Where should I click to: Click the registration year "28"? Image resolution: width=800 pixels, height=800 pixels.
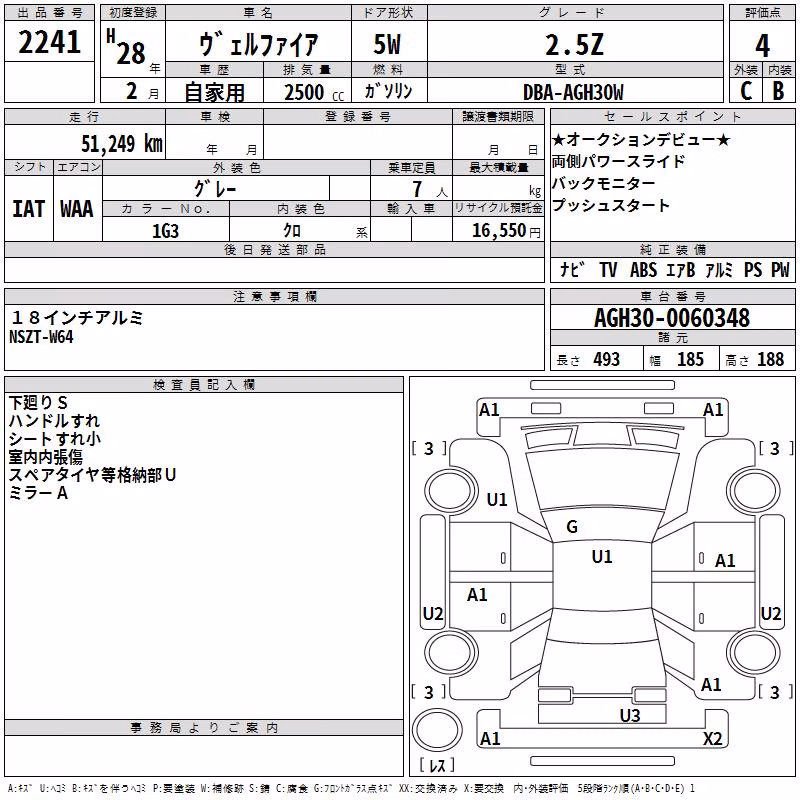tap(131, 54)
